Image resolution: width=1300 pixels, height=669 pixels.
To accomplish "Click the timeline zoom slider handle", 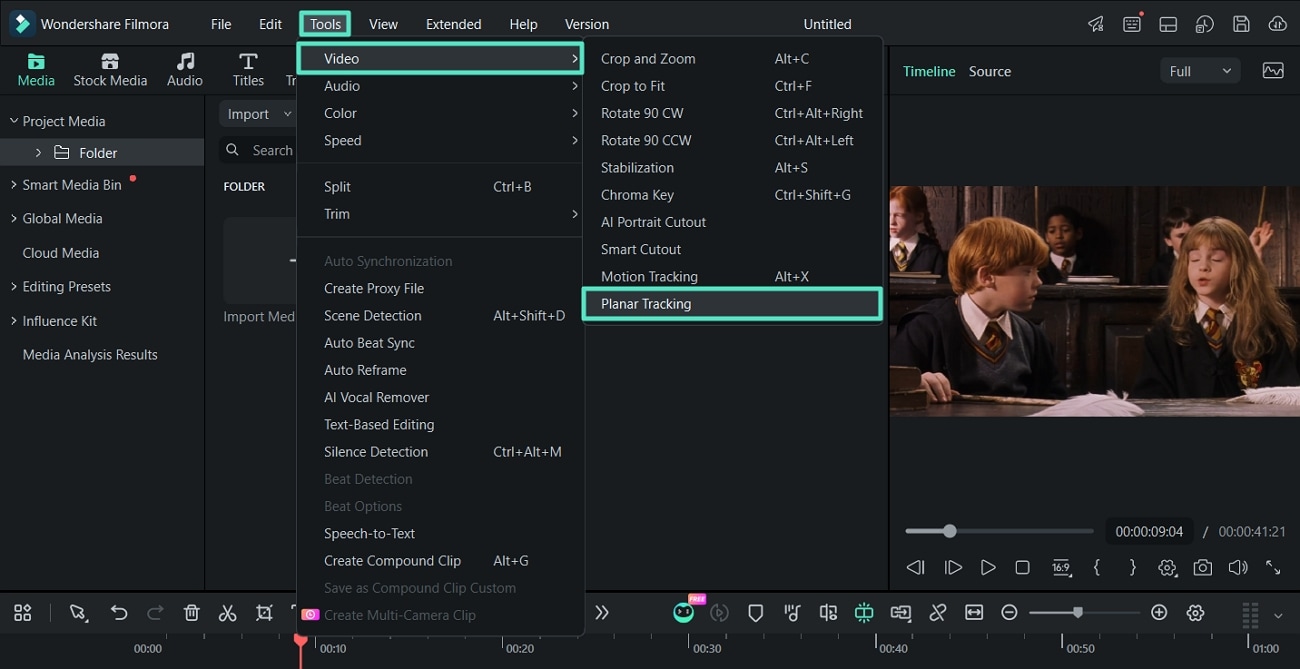I will click(1077, 612).
